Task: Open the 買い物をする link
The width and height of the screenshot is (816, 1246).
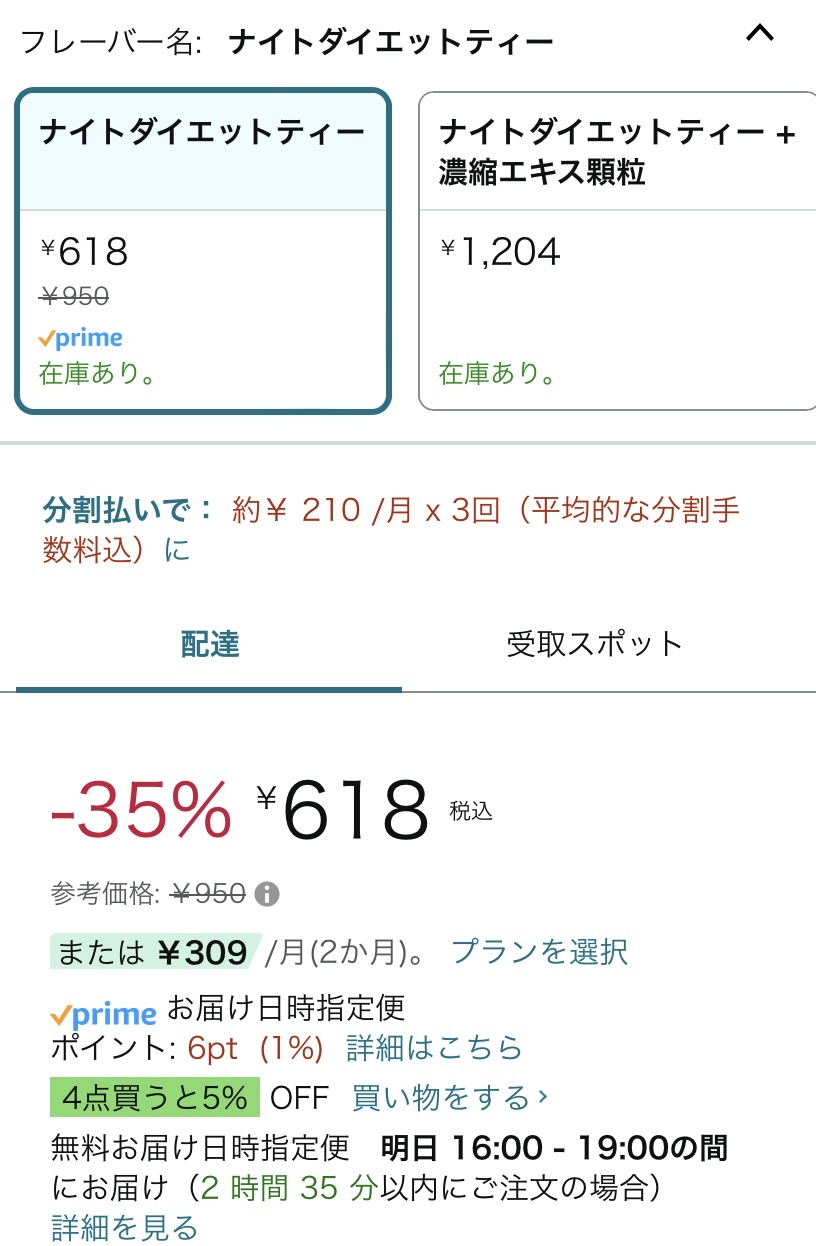Action: click(x=441, y=1097)
